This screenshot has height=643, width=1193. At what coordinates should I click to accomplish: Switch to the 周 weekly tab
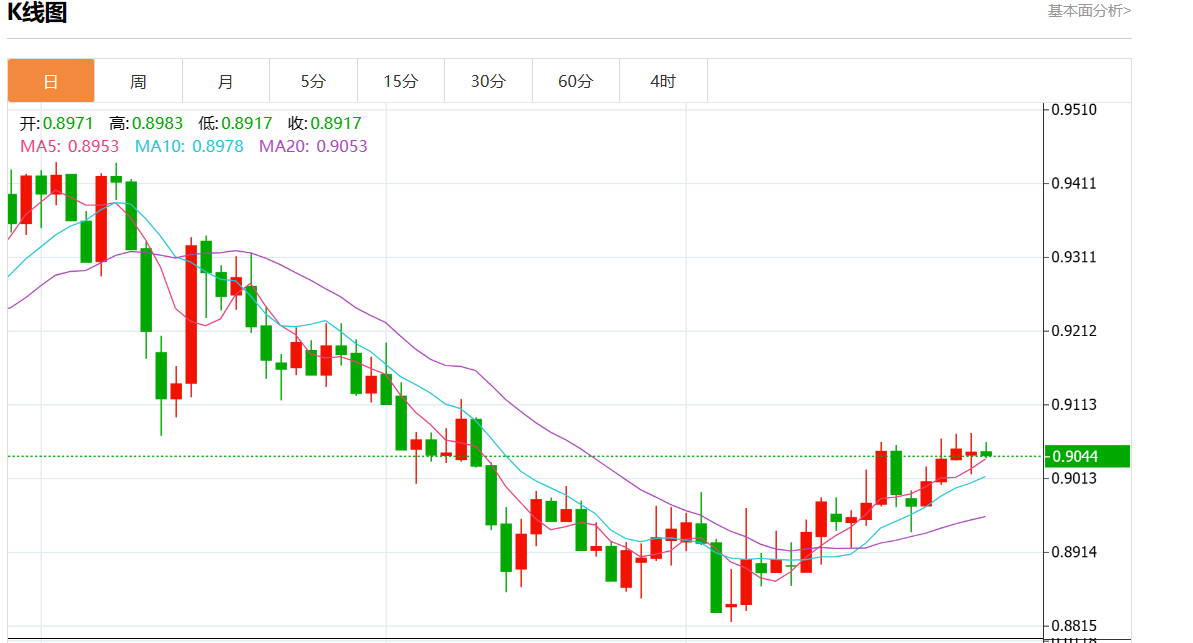(138, 81)
